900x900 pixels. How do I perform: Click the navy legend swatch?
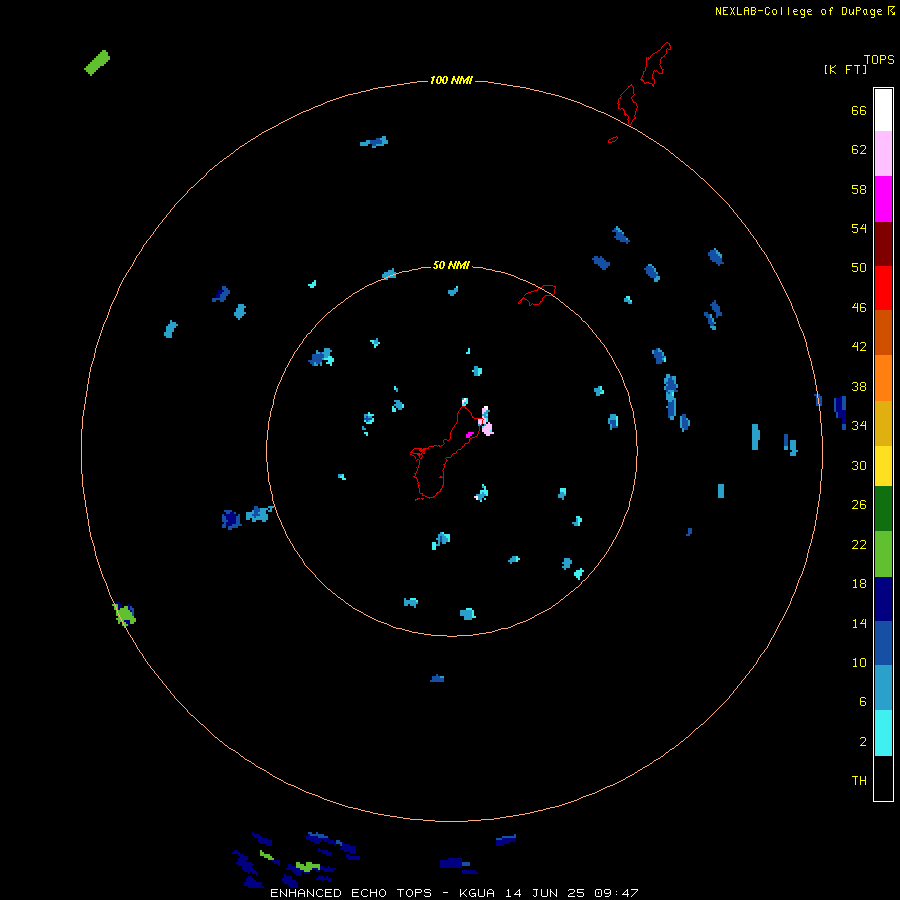(883, 599)
